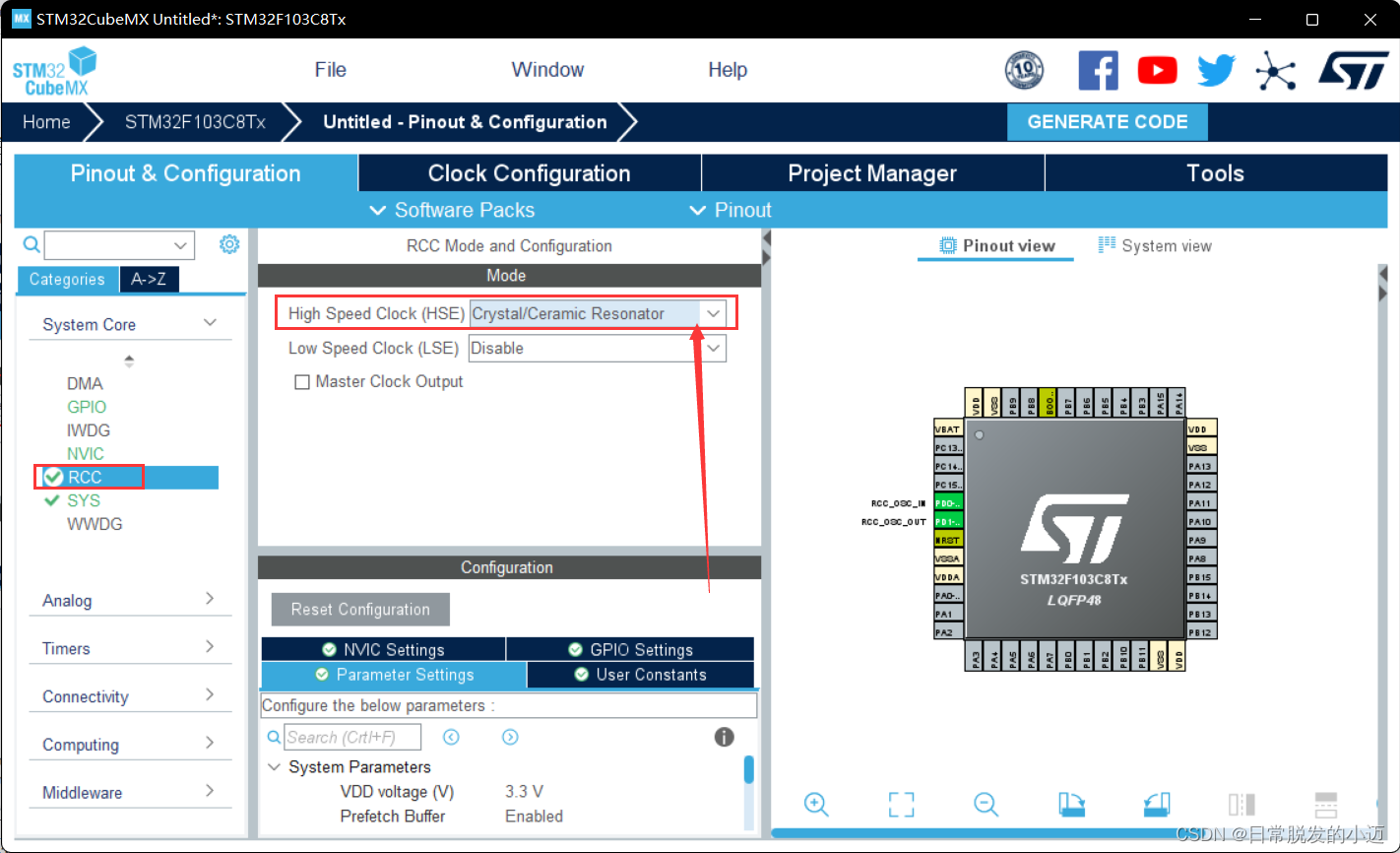The width and height of the screenshot is (1400, 853).
Task: Open the categories settings gear icon
Action: [x=229, y=244]
